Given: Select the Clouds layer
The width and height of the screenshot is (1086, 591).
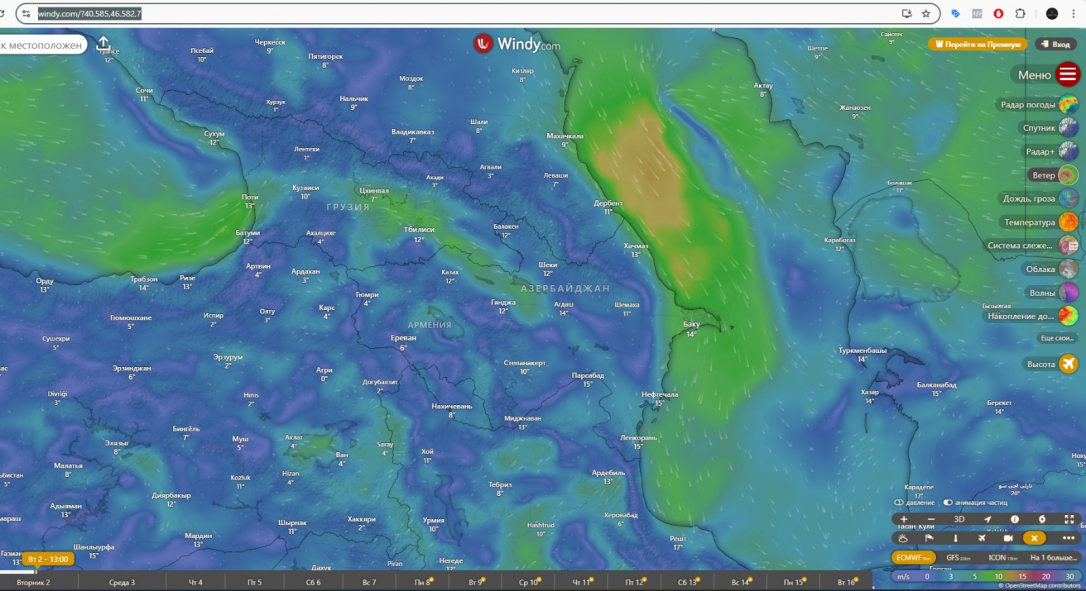Looking at the screenshot, I should pyautogui.click(x=1068, y=269).
